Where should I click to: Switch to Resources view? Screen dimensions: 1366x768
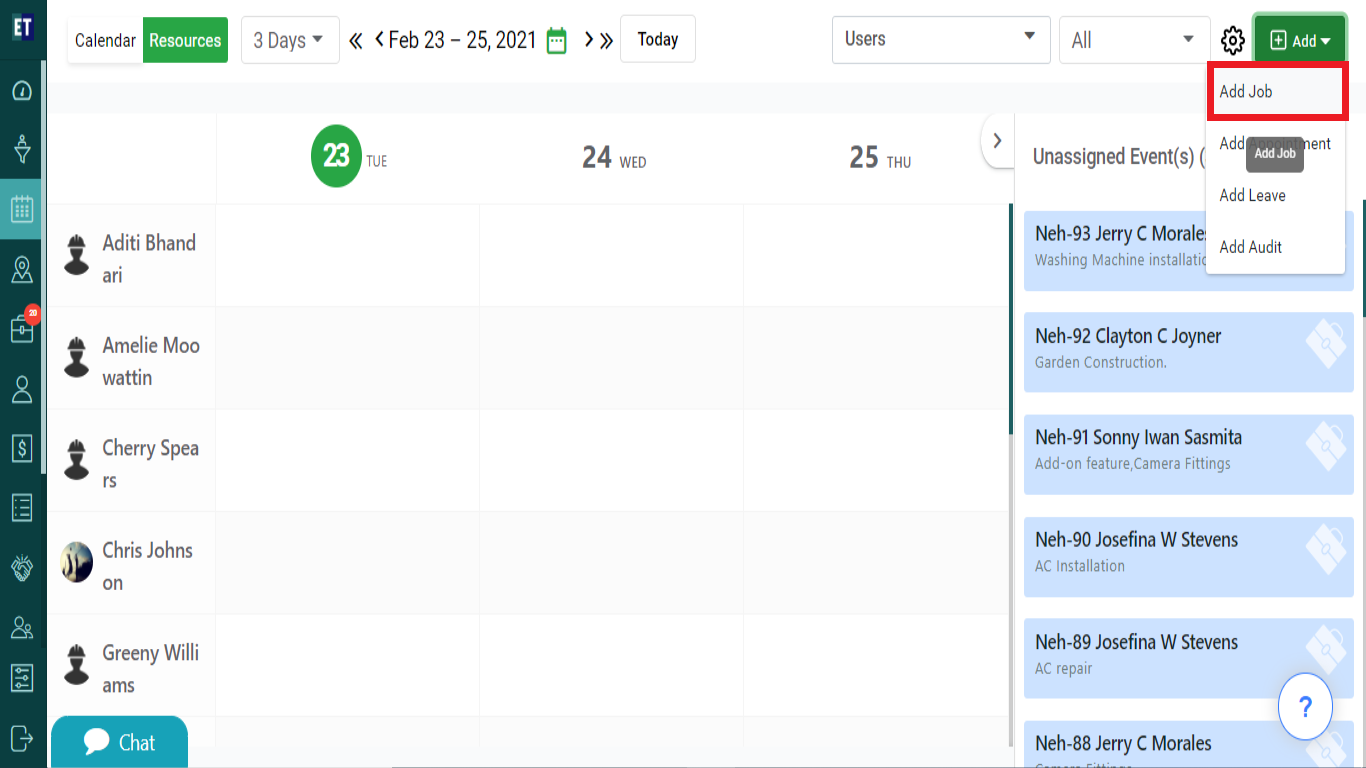click(x=185, y=40)
